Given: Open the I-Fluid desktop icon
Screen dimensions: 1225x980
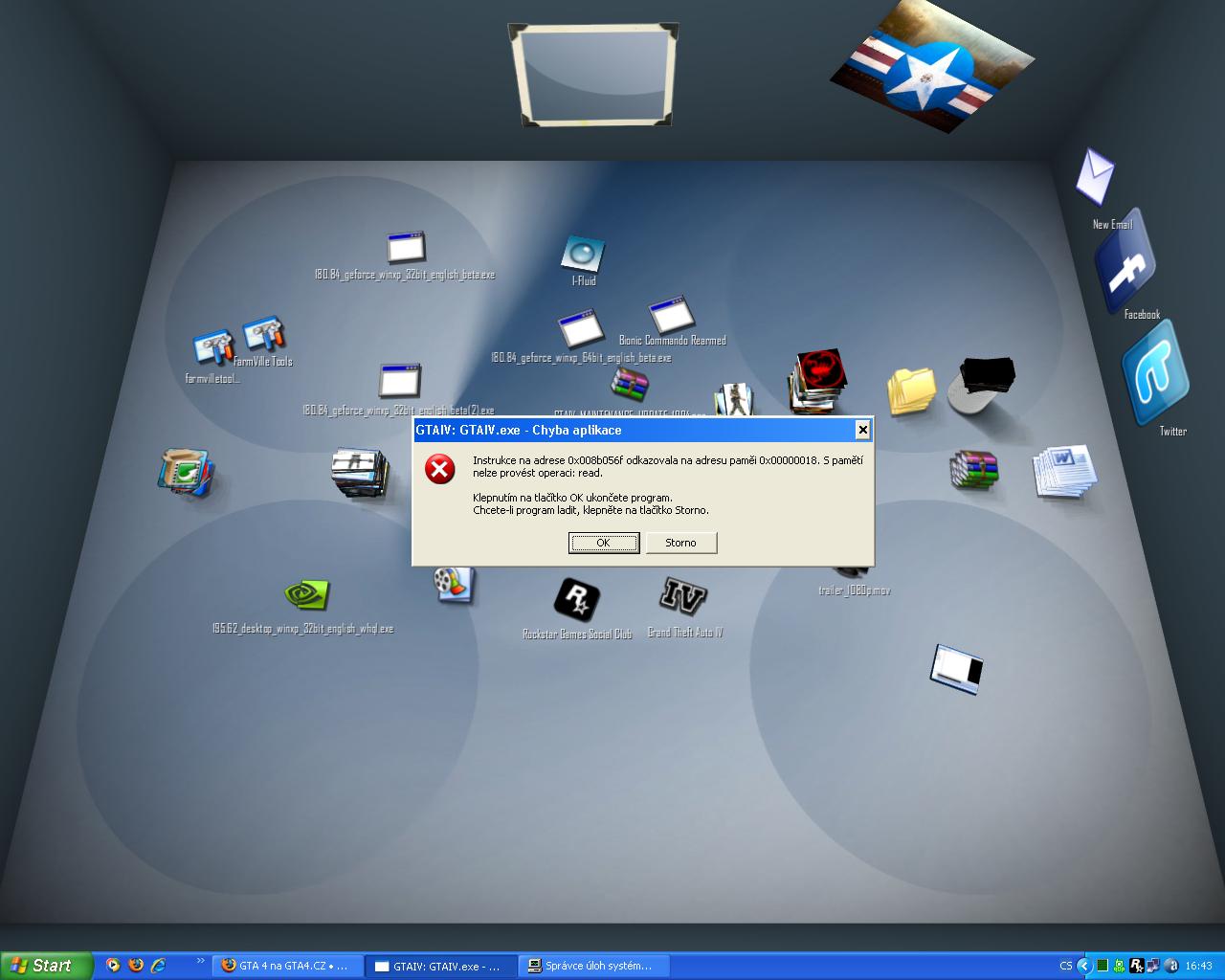Looking at the screenshot, I should coord(582,255).
